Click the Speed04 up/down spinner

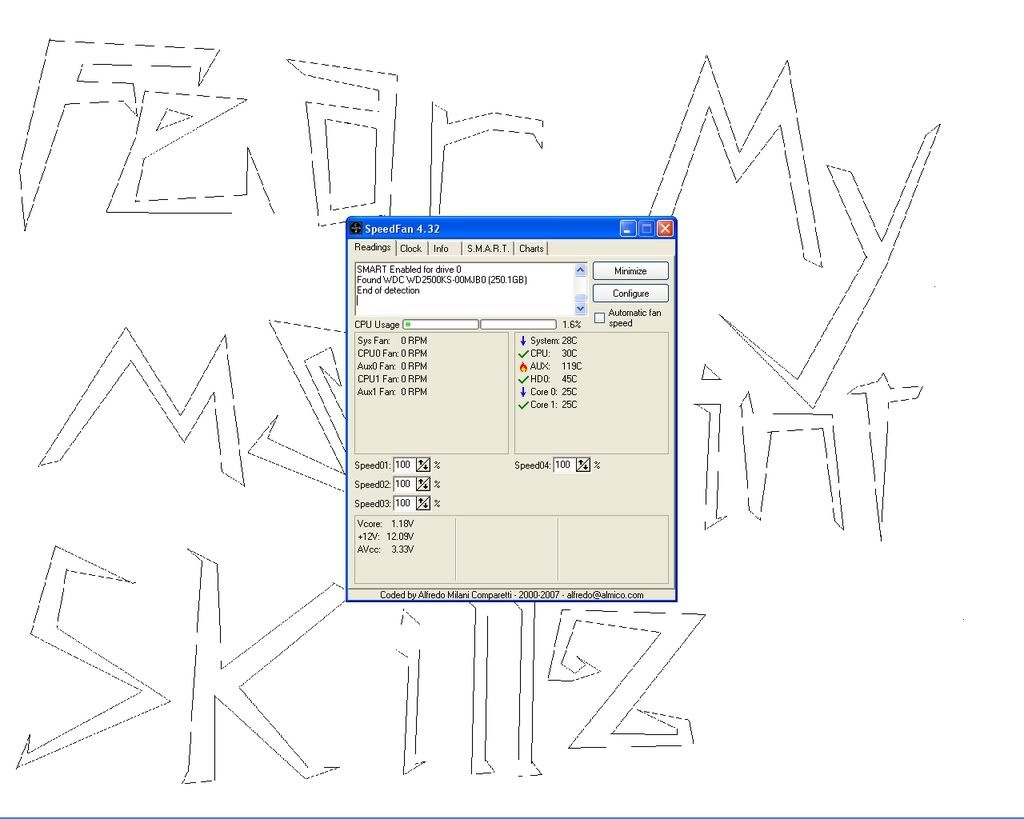coord(583,465)
